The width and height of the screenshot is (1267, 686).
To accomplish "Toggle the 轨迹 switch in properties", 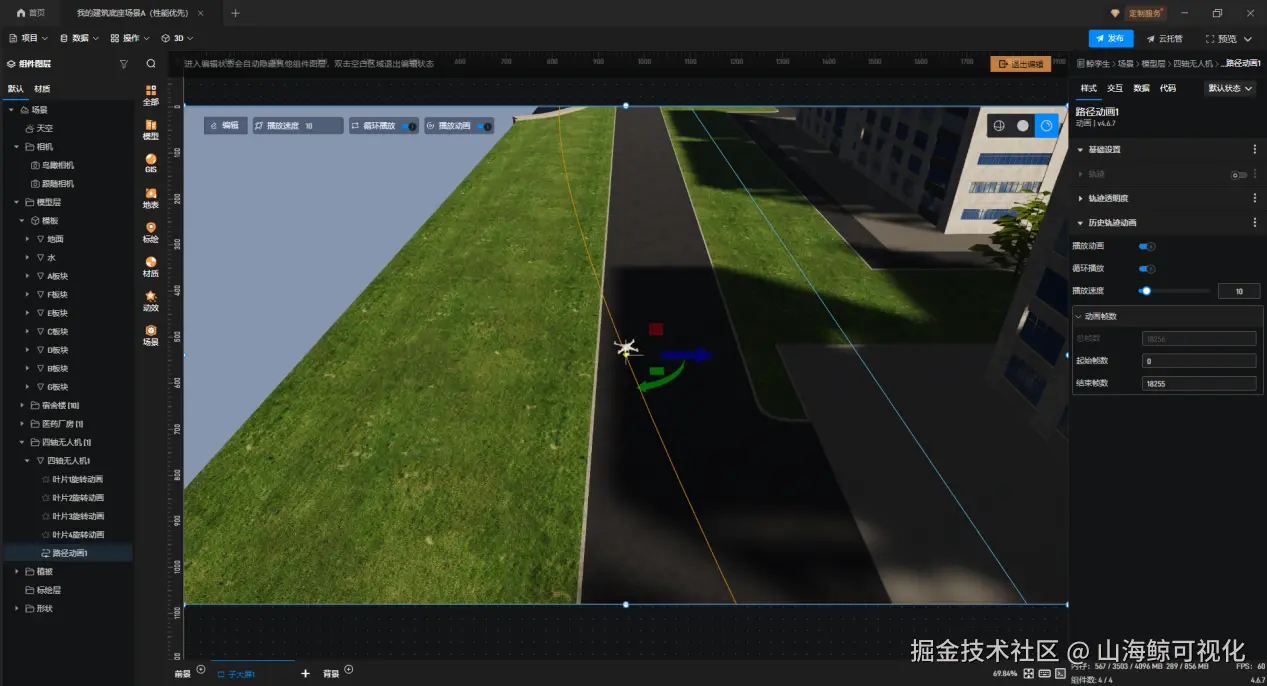I will click(x=1240, y=174).
